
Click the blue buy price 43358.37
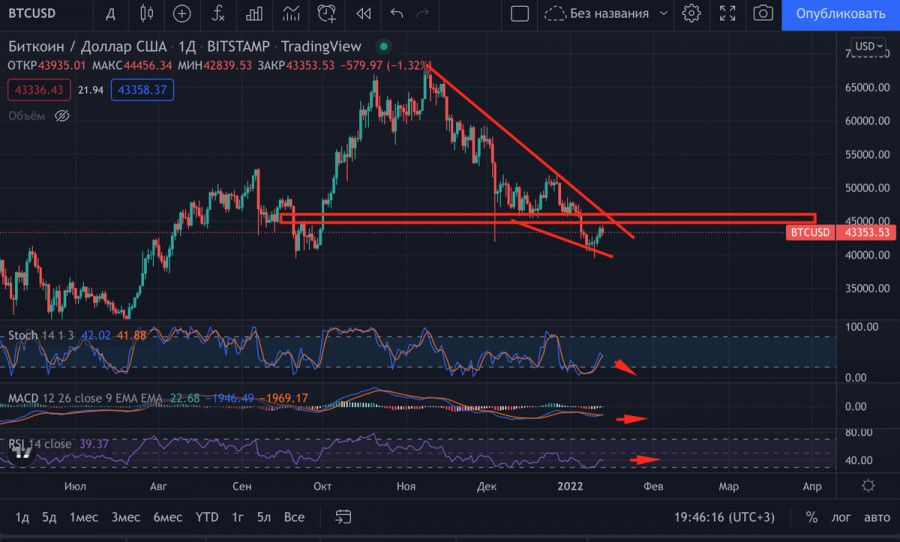[x=142, y=90]
